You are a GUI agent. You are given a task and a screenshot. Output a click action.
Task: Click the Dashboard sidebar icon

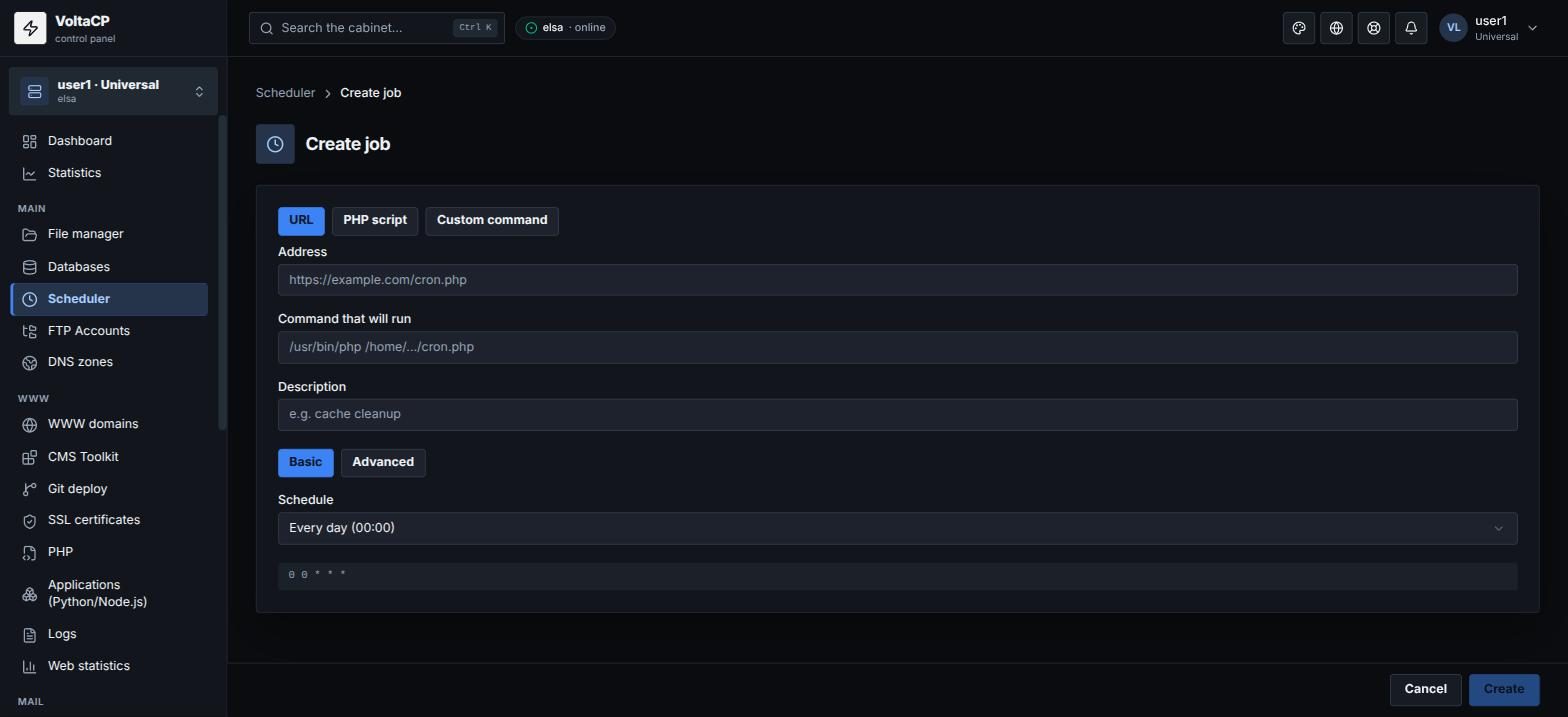30,141
